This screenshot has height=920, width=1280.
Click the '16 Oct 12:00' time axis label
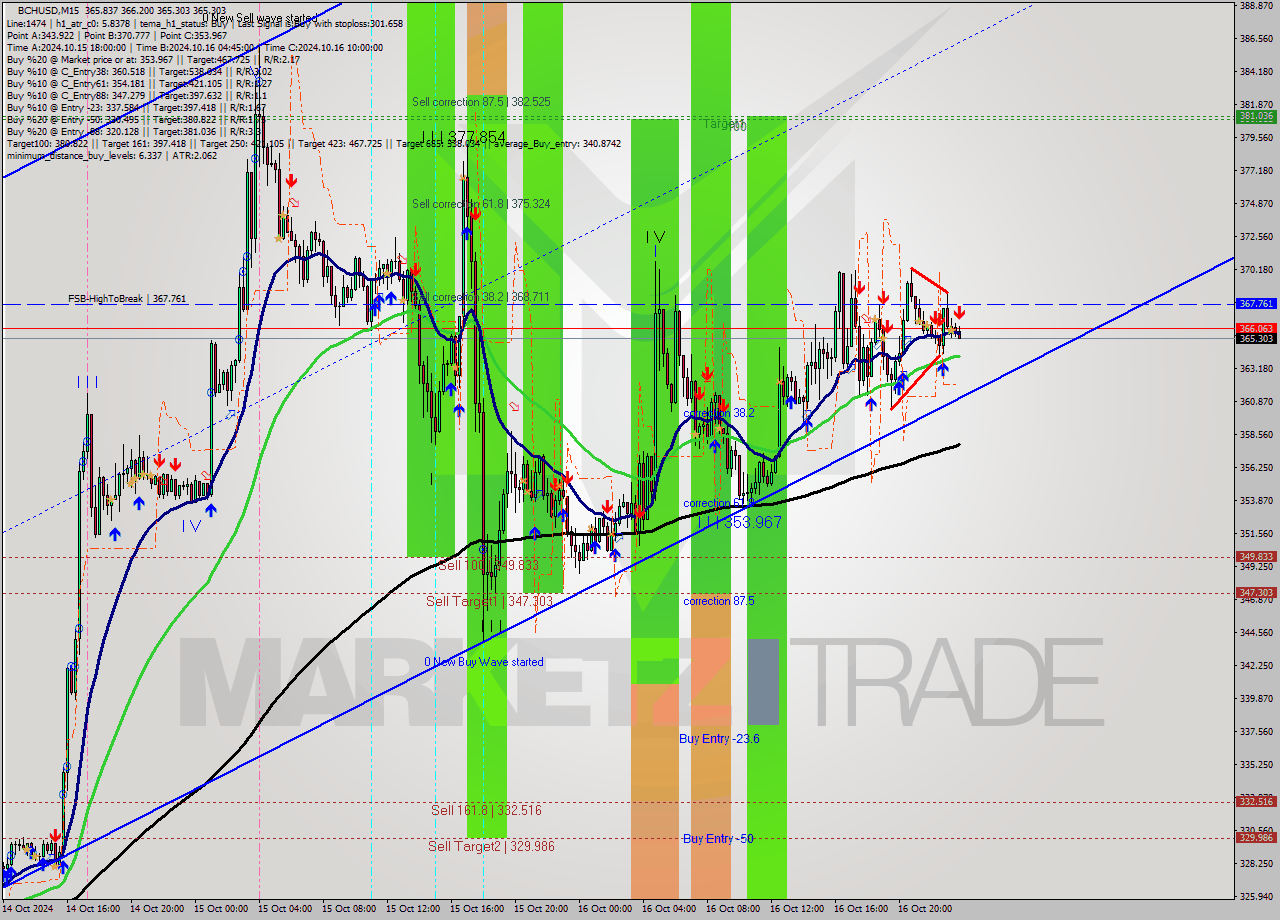tap(797, 909)
